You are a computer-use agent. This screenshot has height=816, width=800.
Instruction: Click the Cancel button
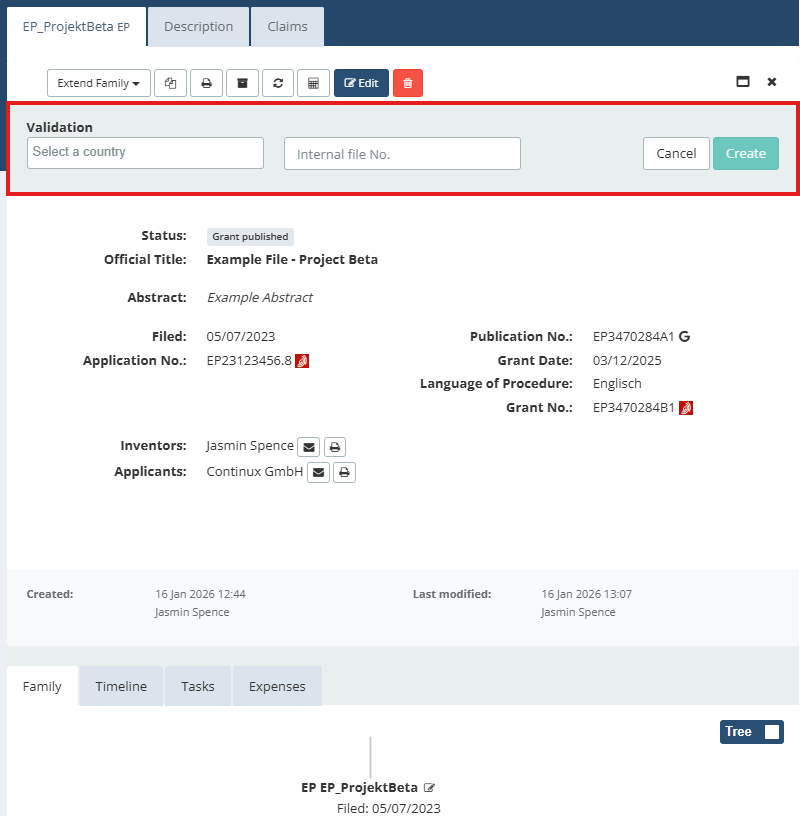(x=676, y=154)
